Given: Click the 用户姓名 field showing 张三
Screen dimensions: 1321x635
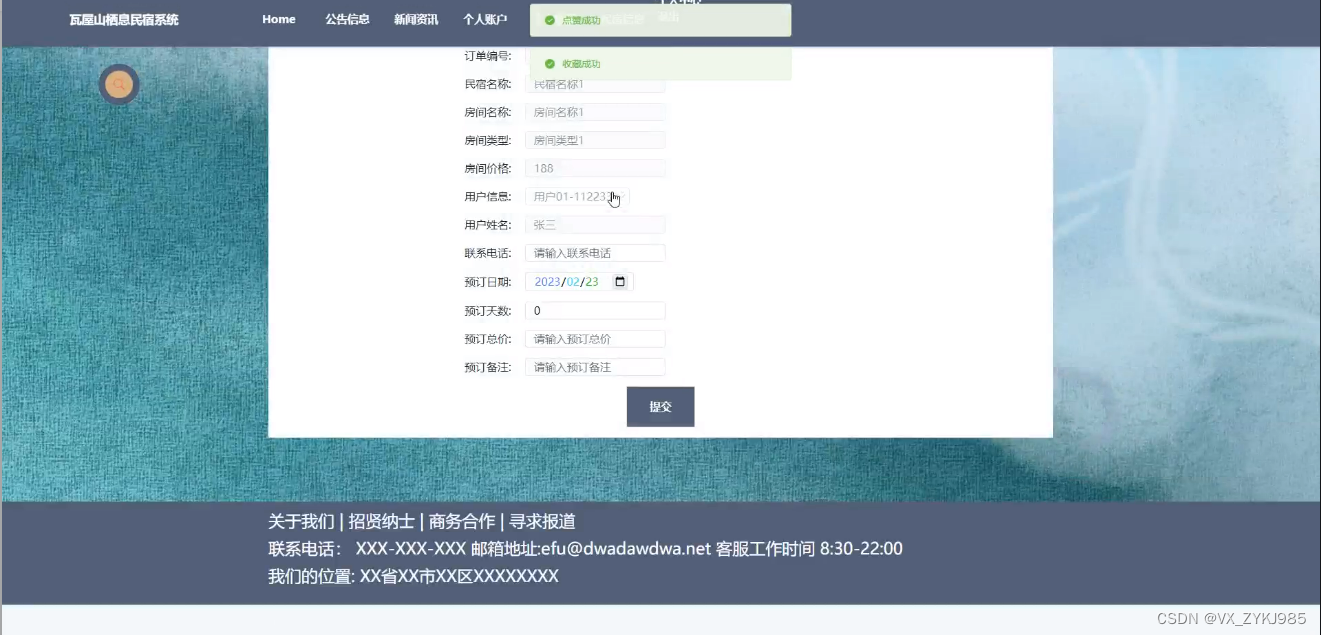Looking at the screenshot, I should 595,225.
